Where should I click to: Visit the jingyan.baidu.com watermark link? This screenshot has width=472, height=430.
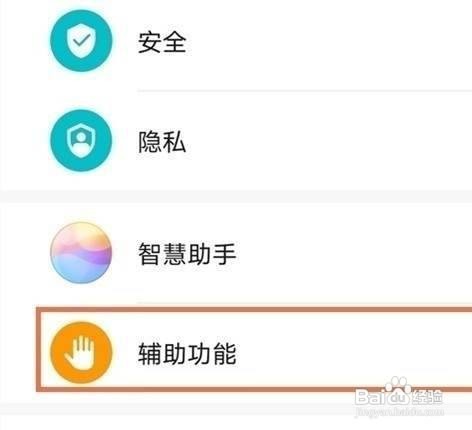click(x=399, y=412)
